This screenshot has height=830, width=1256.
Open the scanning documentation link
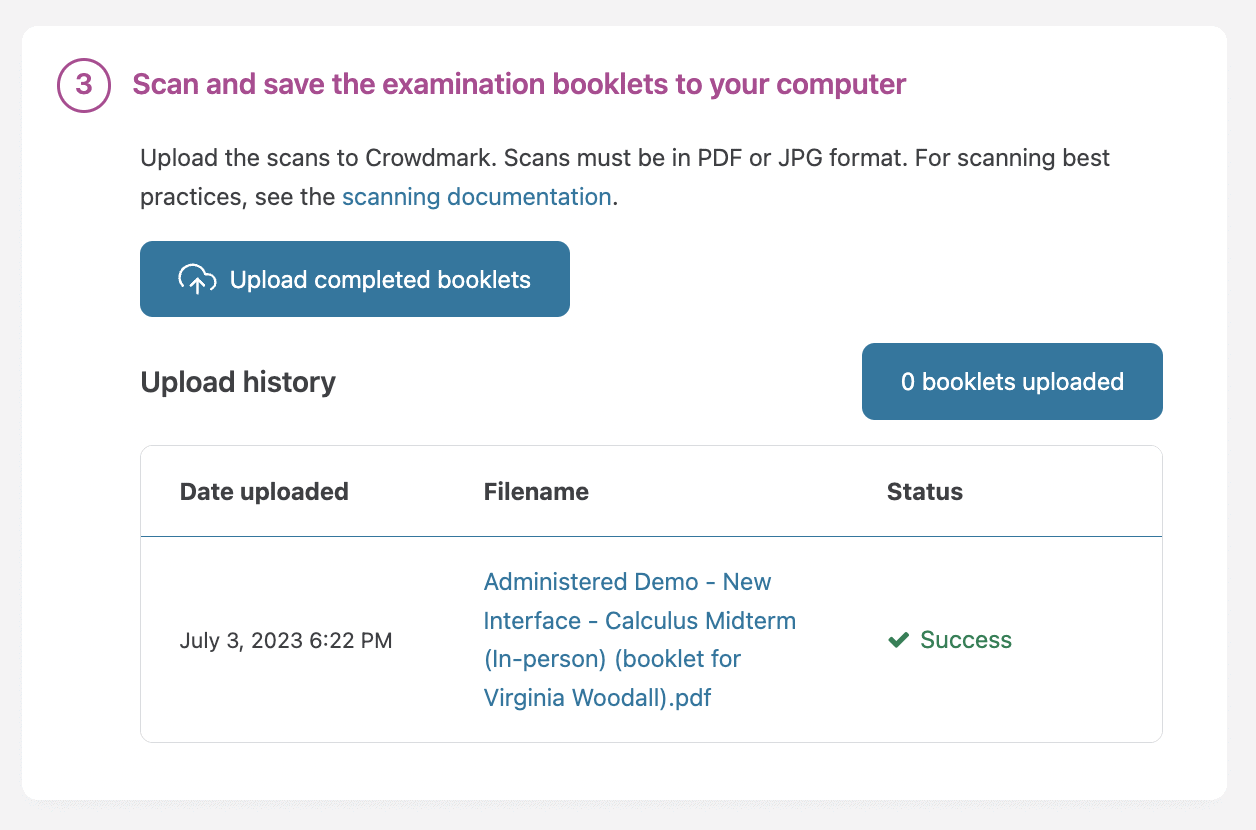click(476, 197)
